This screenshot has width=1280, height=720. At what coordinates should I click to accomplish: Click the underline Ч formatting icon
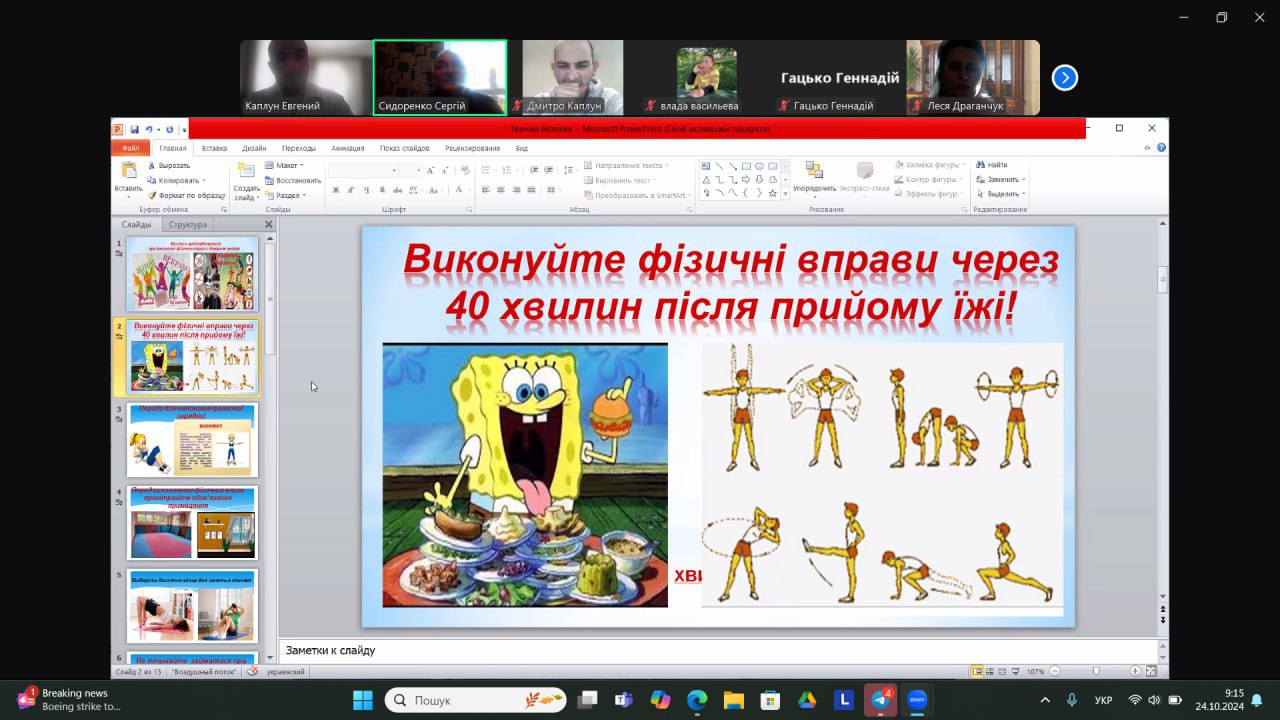(365, 189)
